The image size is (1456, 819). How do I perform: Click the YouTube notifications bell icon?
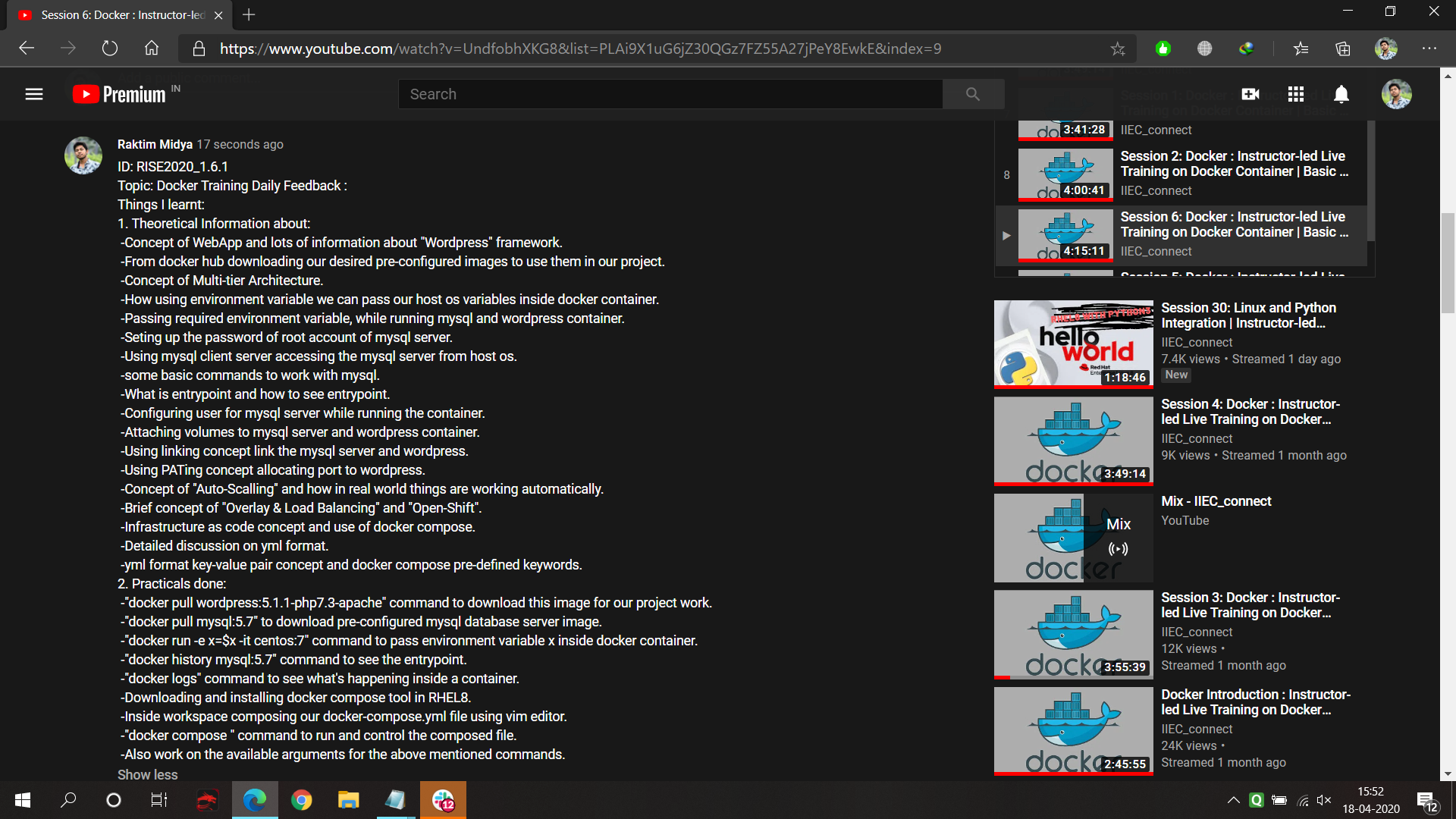(x=1341, y=94)
